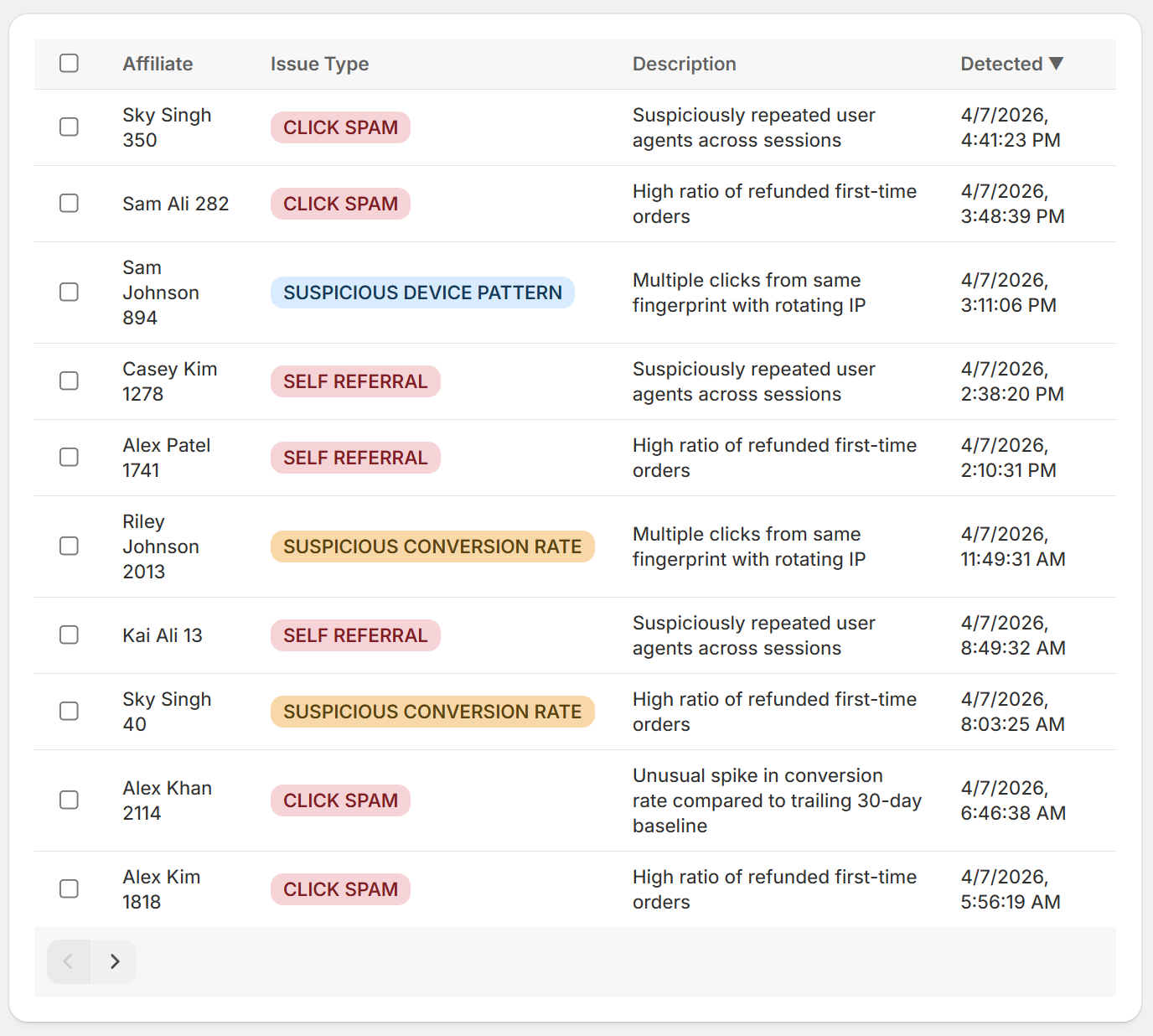This screenshot has width=1153, height=1036.
Task: Check the Kai Ali 13 row
Action: (69, 635)
